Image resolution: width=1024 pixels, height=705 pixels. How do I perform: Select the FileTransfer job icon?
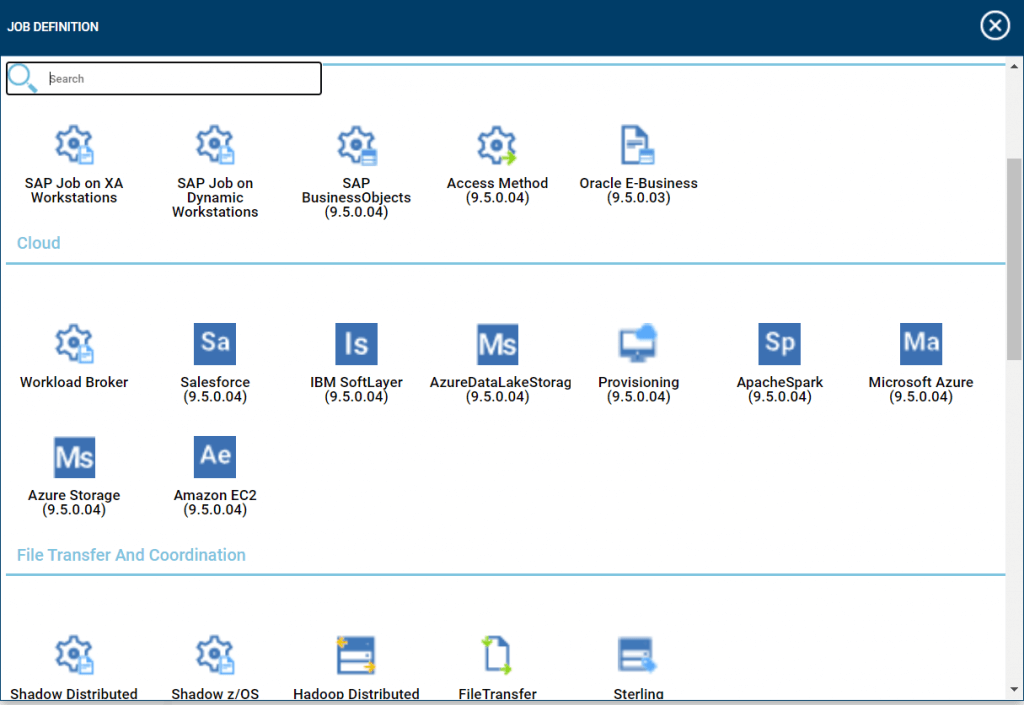coord(497,655)
